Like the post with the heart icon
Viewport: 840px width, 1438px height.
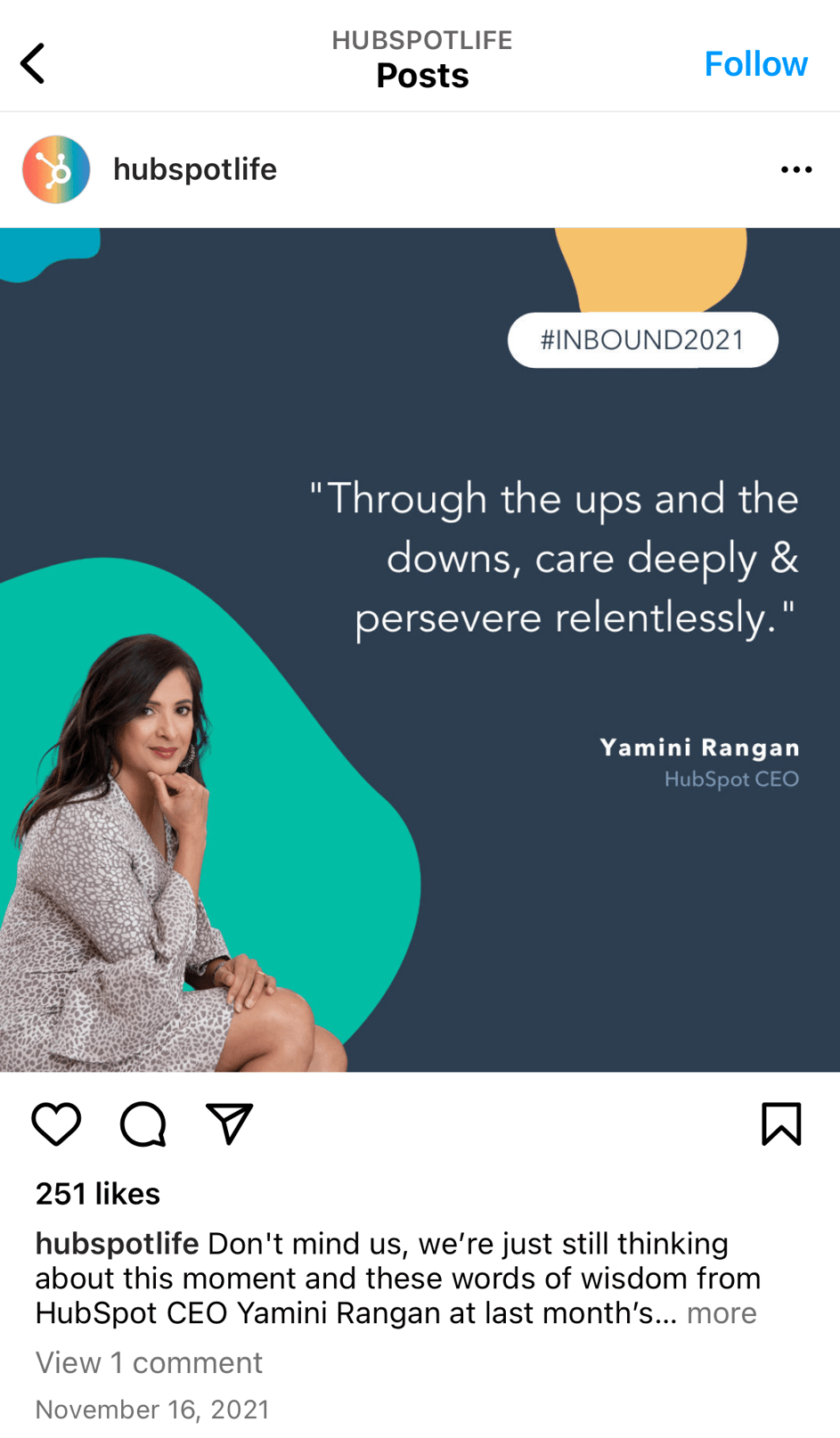[56, 1123]
